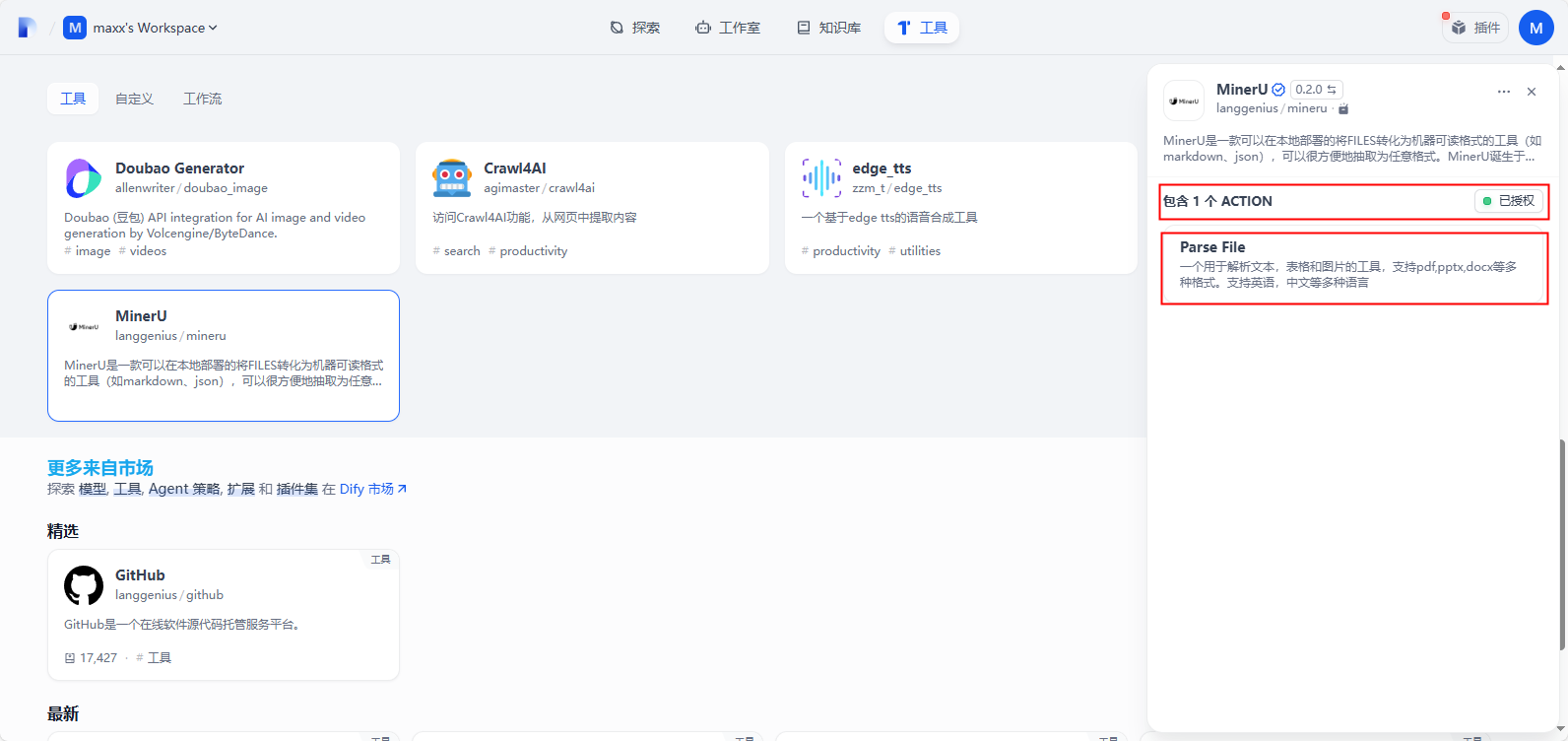Screen dimensions: 1568x741
Task: Switch to the 工作流 (Workflow) sub-tab
Action: point(202,99)
